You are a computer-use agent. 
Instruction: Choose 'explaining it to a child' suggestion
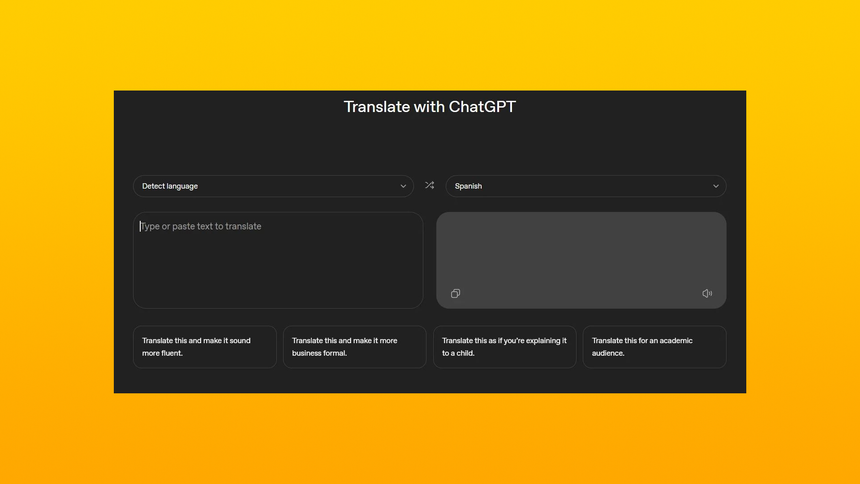(505, 347)
